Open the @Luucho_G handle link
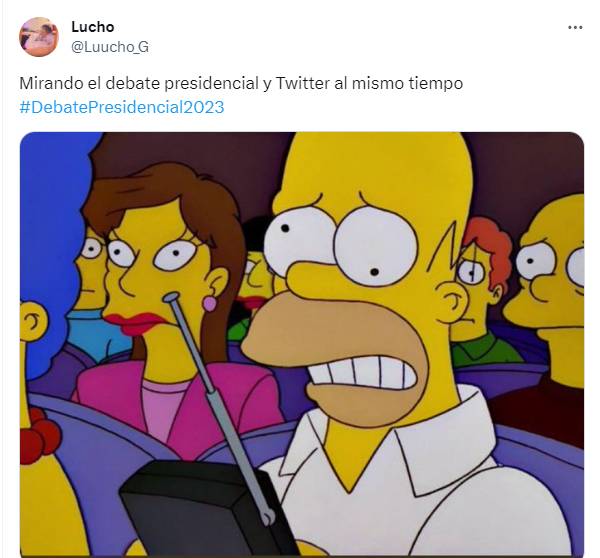Screen dimensions: 600x558 coord(110,47)
